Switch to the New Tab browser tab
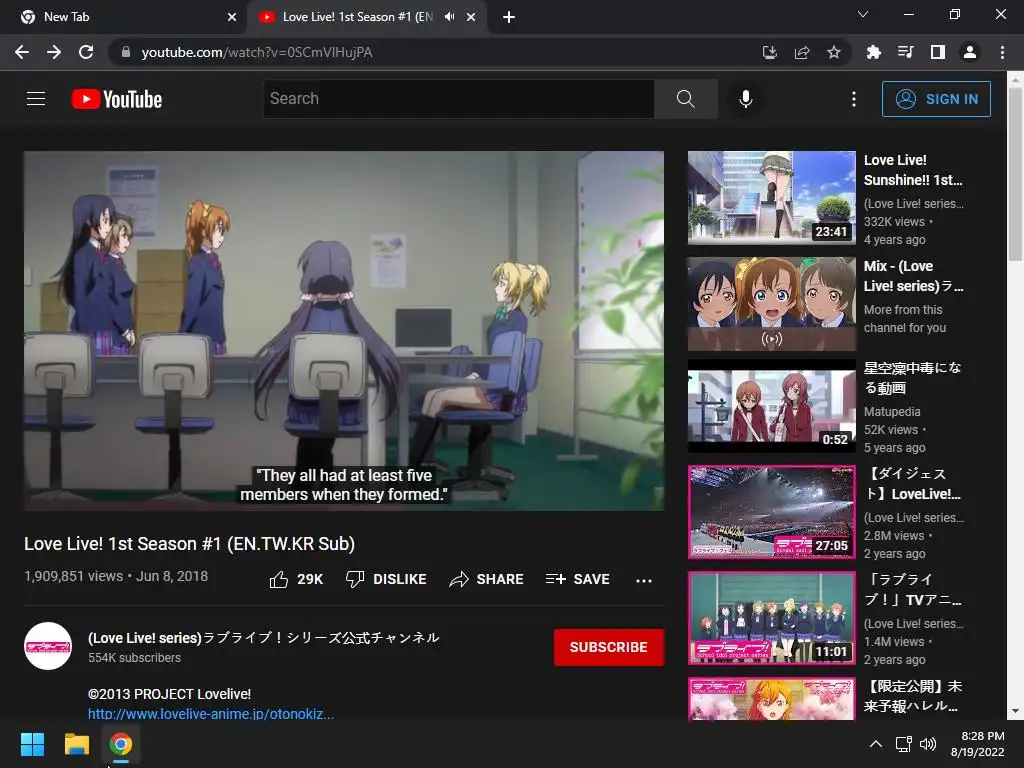 (x=124, y=17)
